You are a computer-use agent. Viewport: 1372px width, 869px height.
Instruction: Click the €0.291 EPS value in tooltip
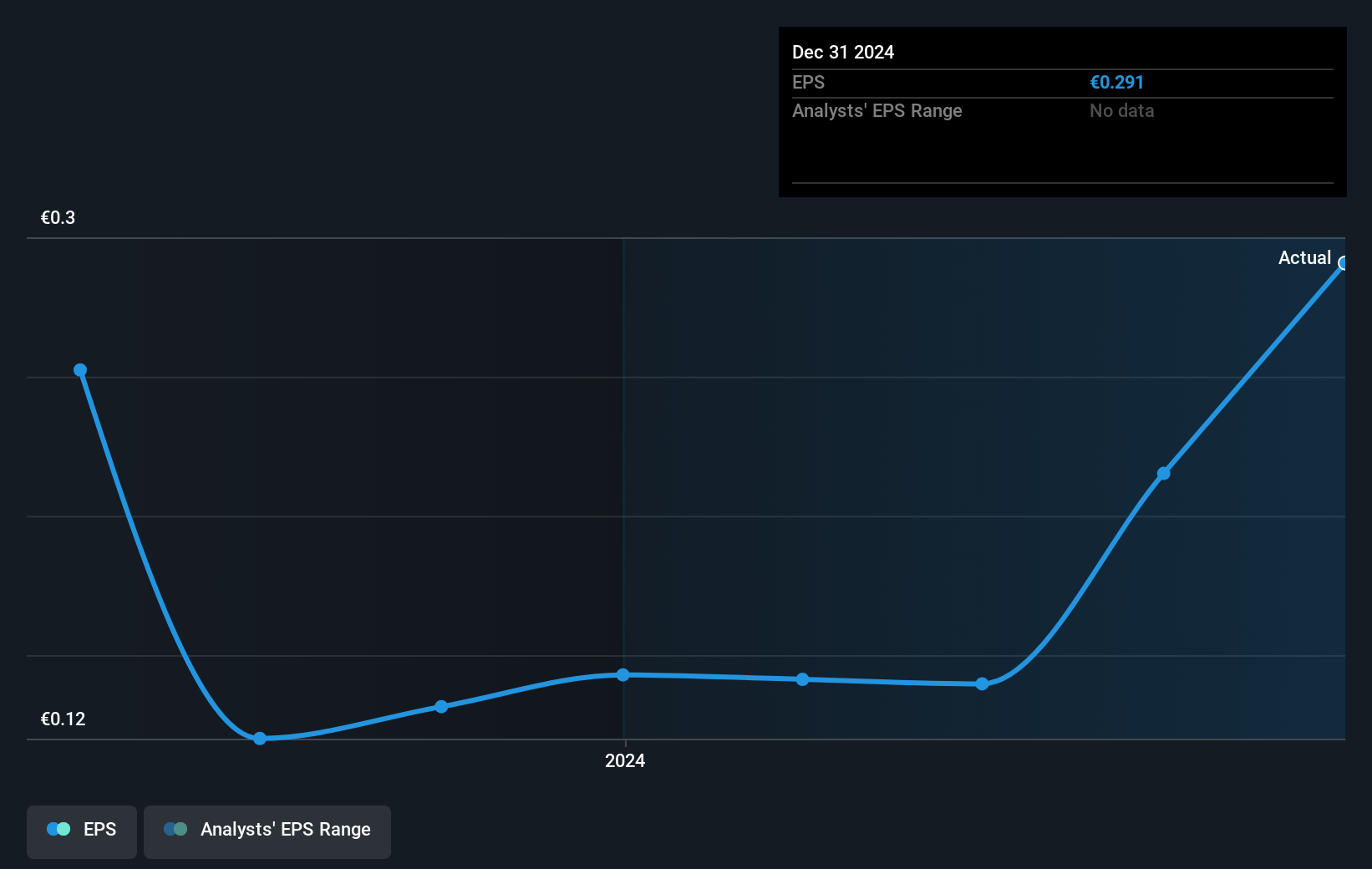pos(1116,82)
